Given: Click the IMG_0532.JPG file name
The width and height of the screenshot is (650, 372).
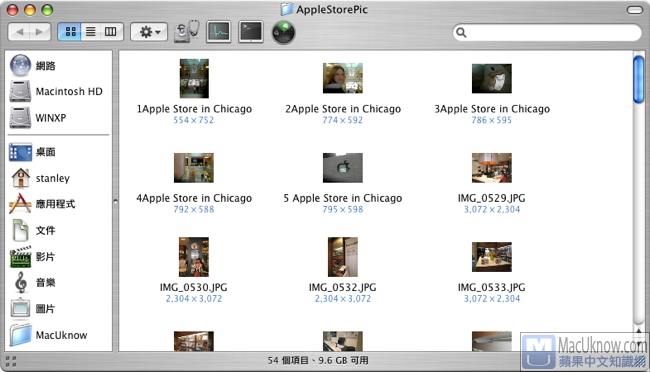Looking at the screenshot, I should coord(343,287).
